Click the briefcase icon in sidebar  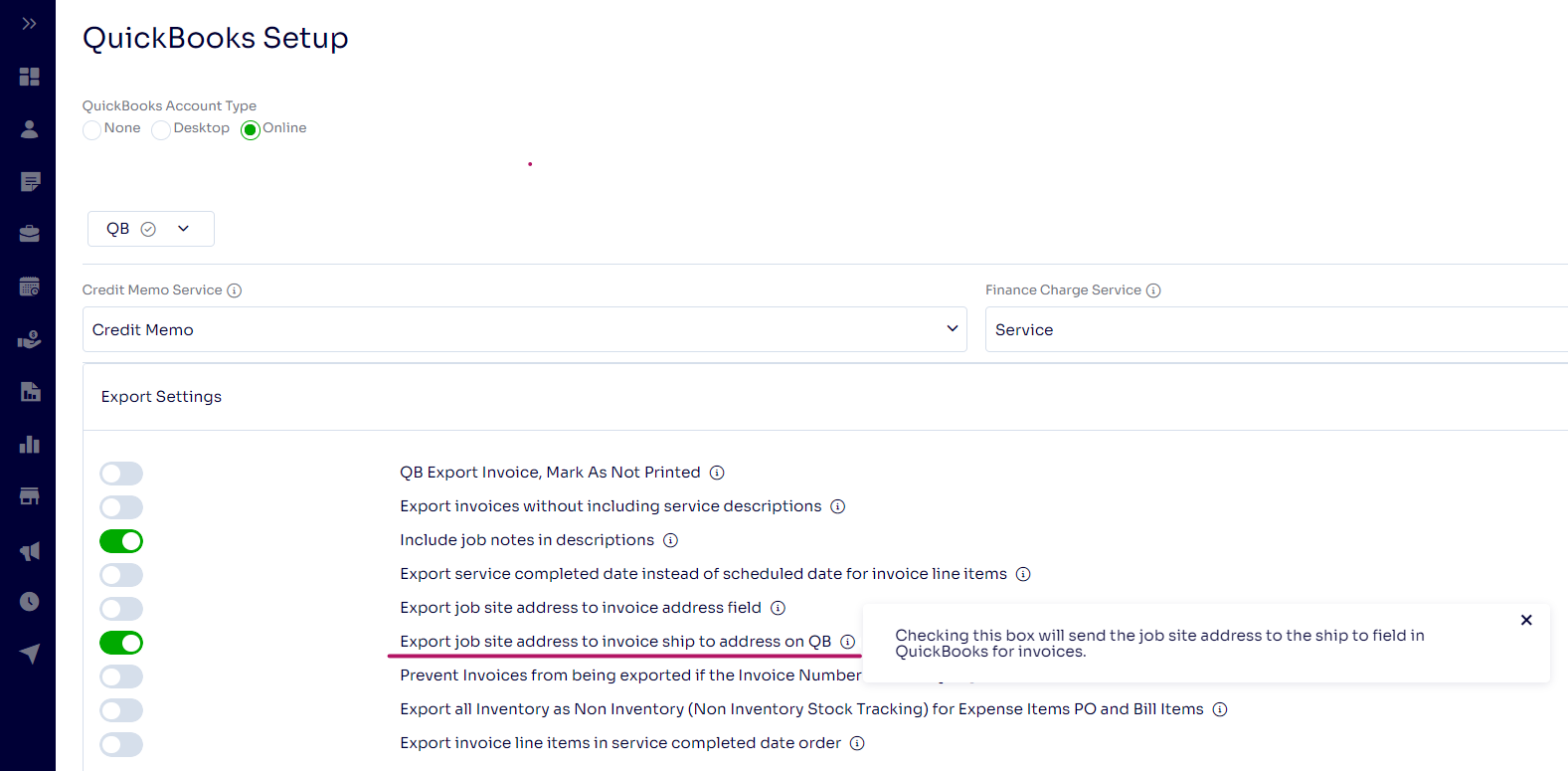tap(29, 234)
